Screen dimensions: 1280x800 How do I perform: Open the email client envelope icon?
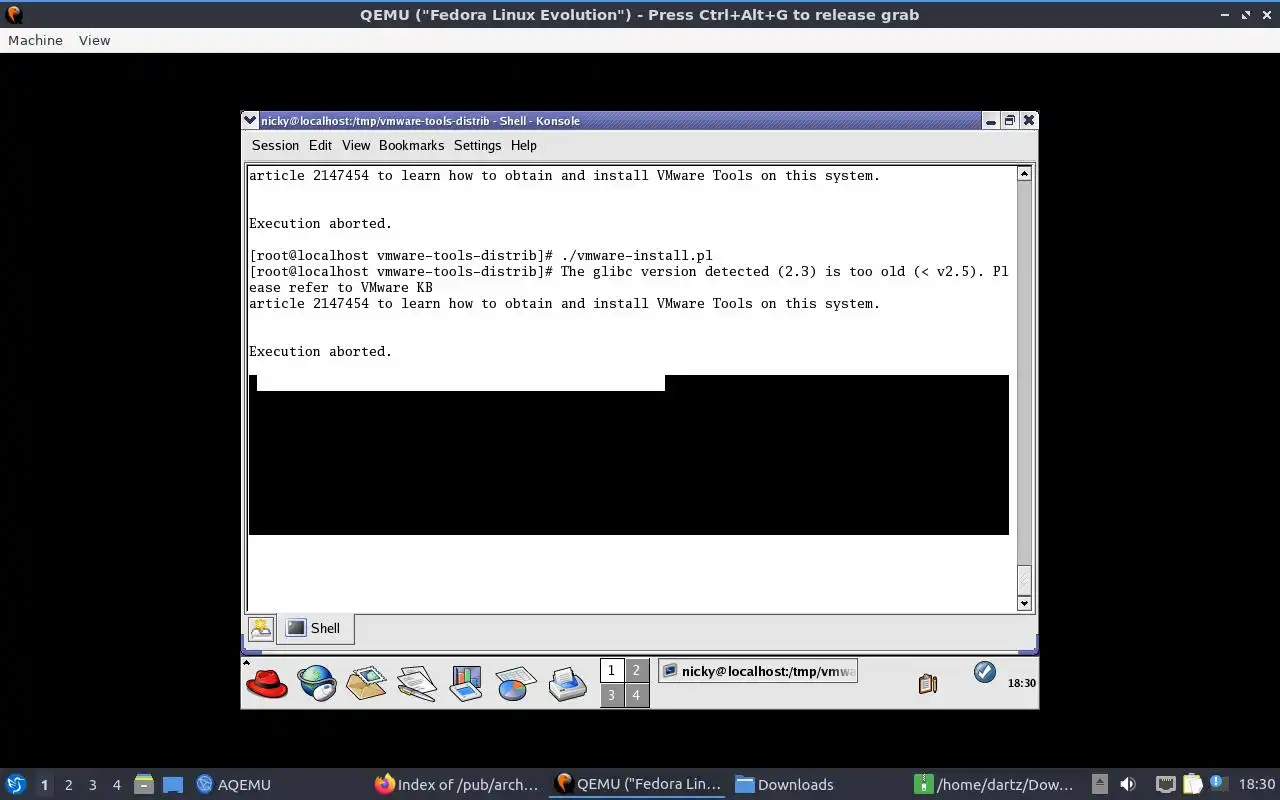tap(366, 683)
